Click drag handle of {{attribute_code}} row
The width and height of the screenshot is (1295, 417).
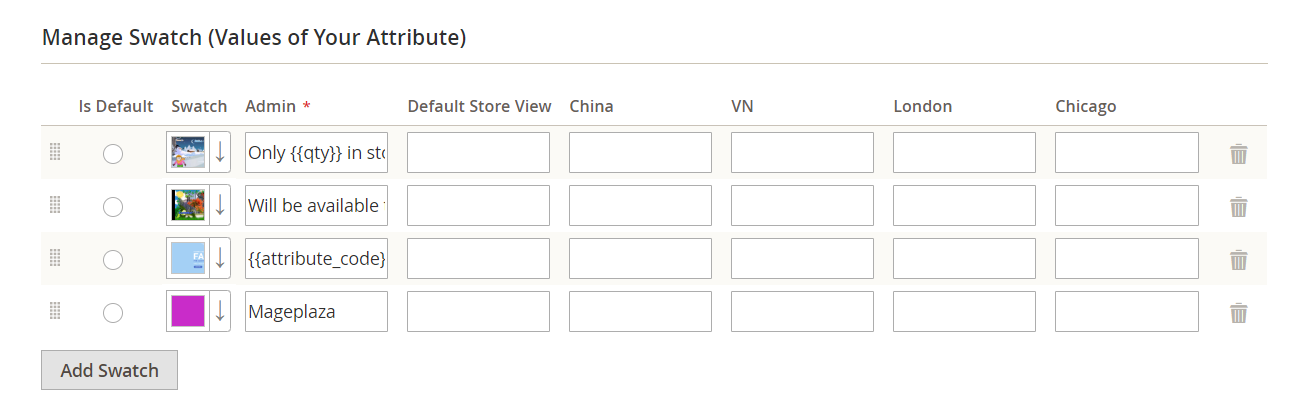[55, 258]
